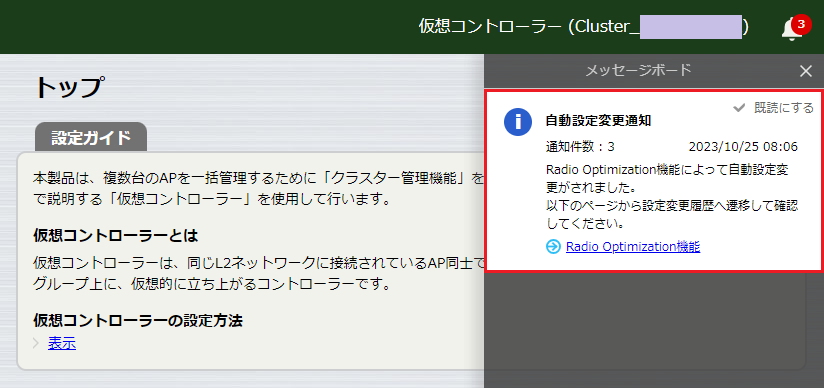The width and height of the screenshot is (824, 388).
Task: Click the circled arrow icon beside Radio Optimization link
Action: (x=553, y=247)
